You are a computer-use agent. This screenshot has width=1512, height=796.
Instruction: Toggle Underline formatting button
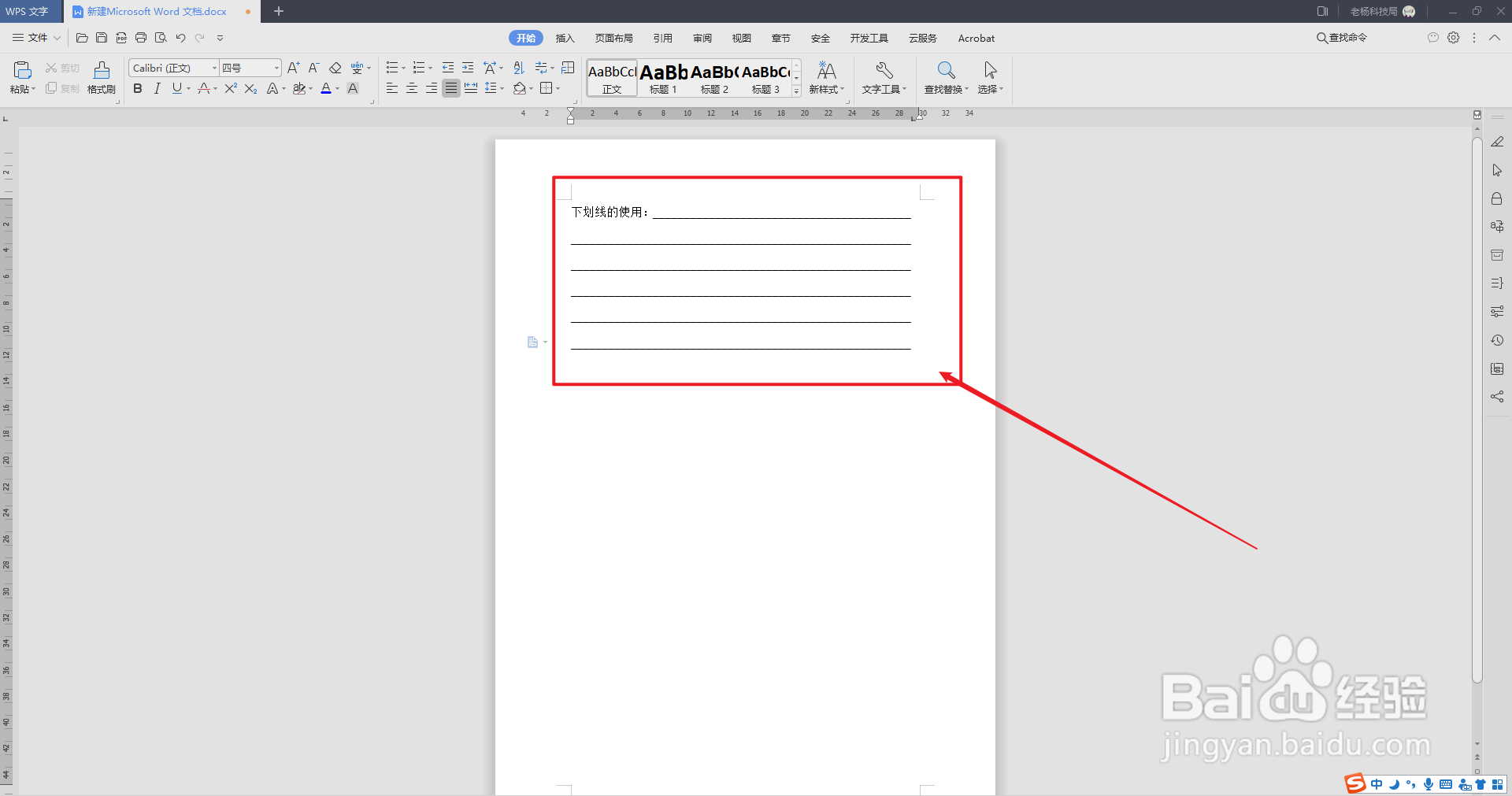[x=176, y=88]
